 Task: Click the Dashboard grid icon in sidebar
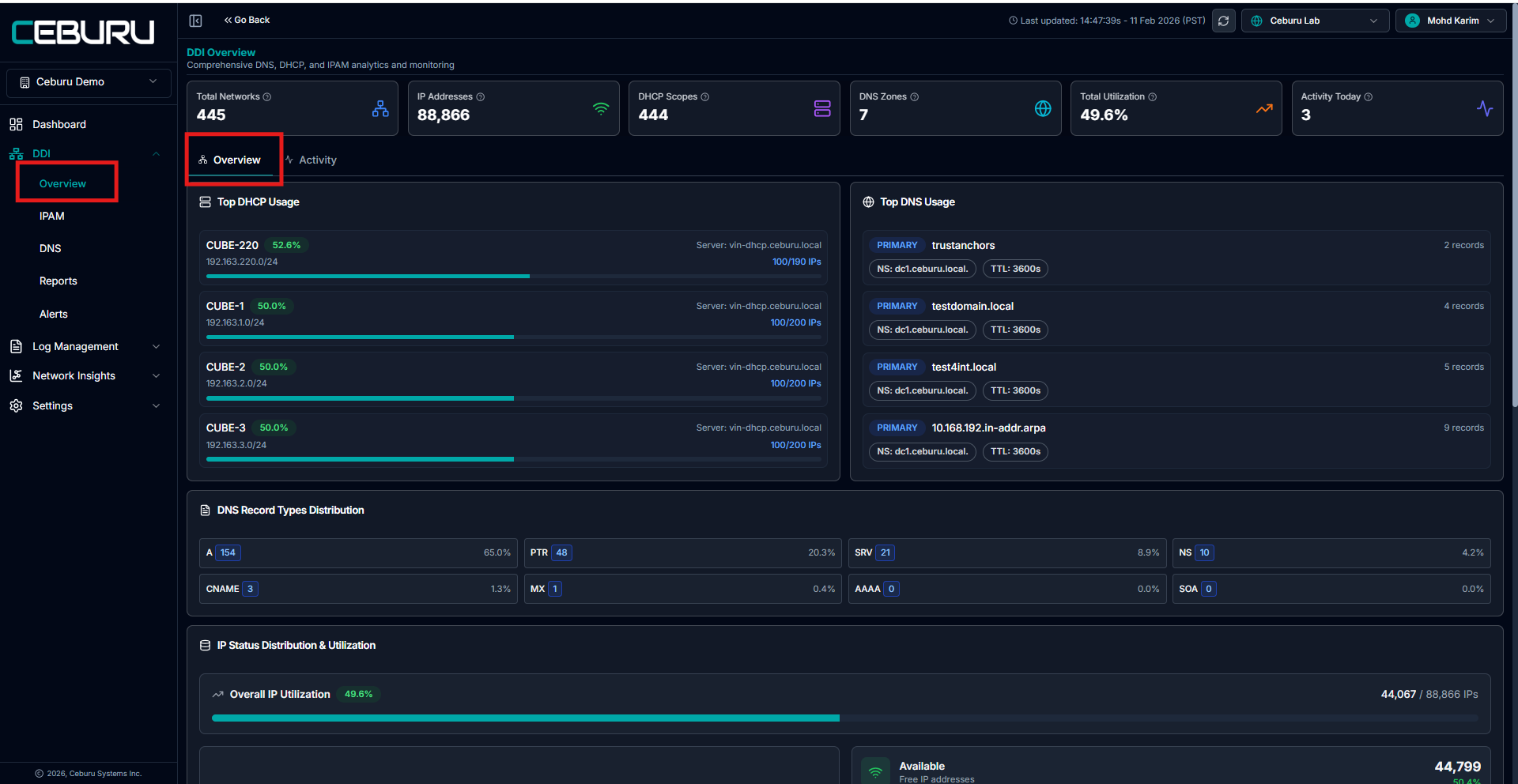coord(16,124)
